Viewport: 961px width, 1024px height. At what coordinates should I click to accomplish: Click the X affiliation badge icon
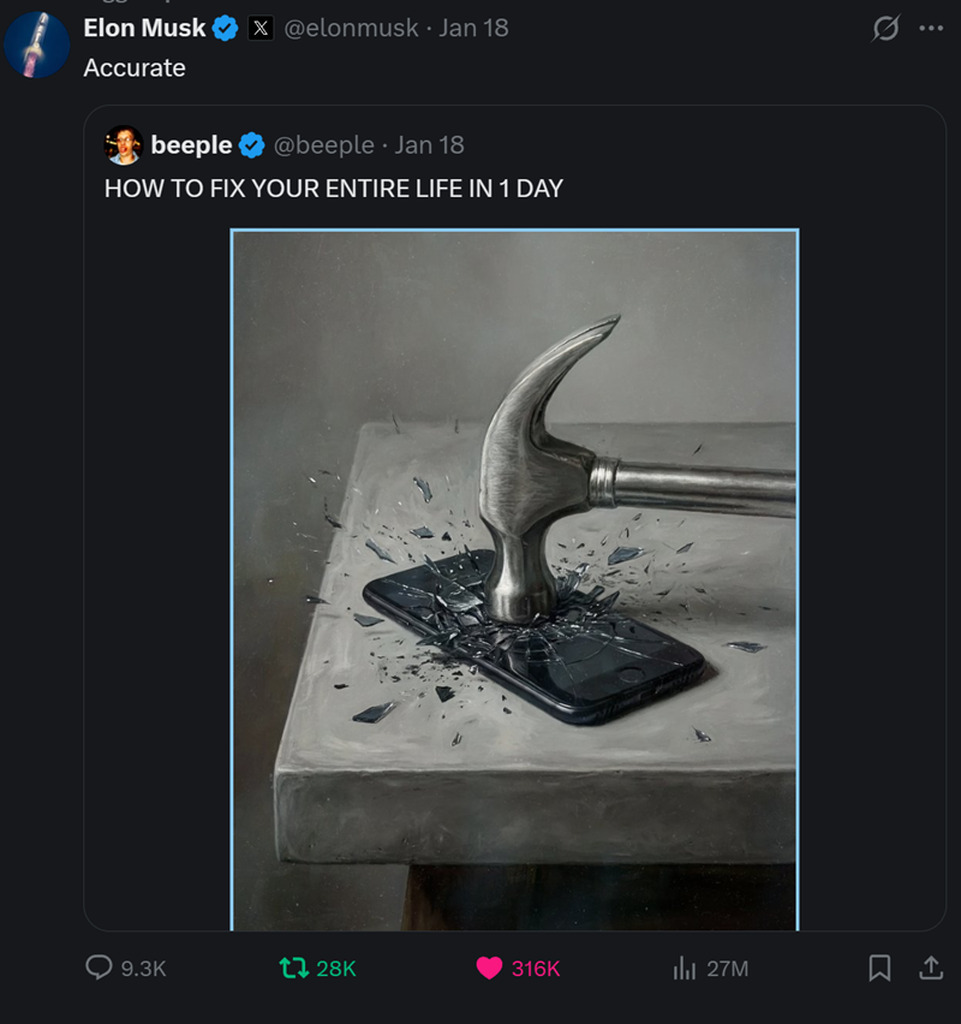pyautogui.click(x=260, y=29)
